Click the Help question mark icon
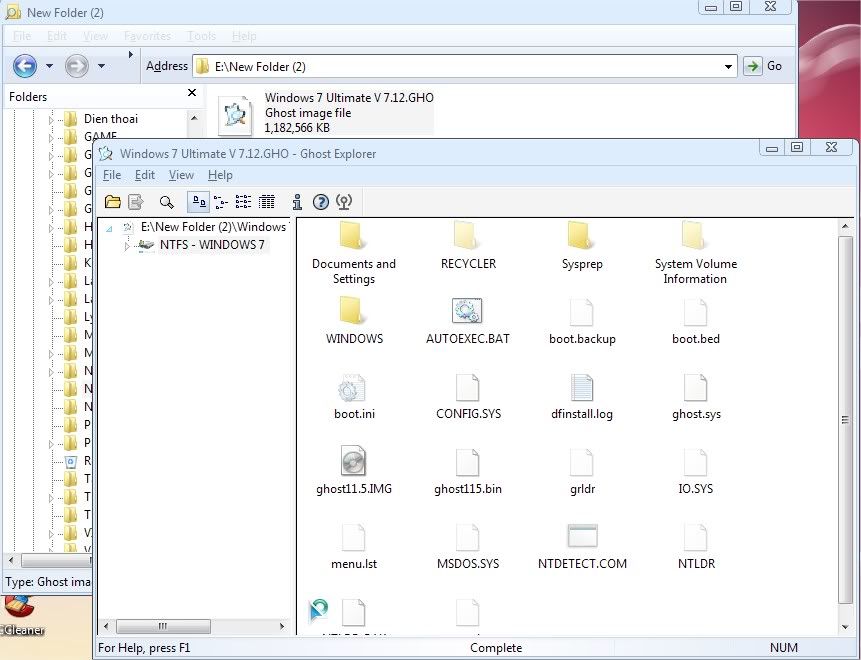The width and height of the screenshot is (861, 660). [321, 202]
